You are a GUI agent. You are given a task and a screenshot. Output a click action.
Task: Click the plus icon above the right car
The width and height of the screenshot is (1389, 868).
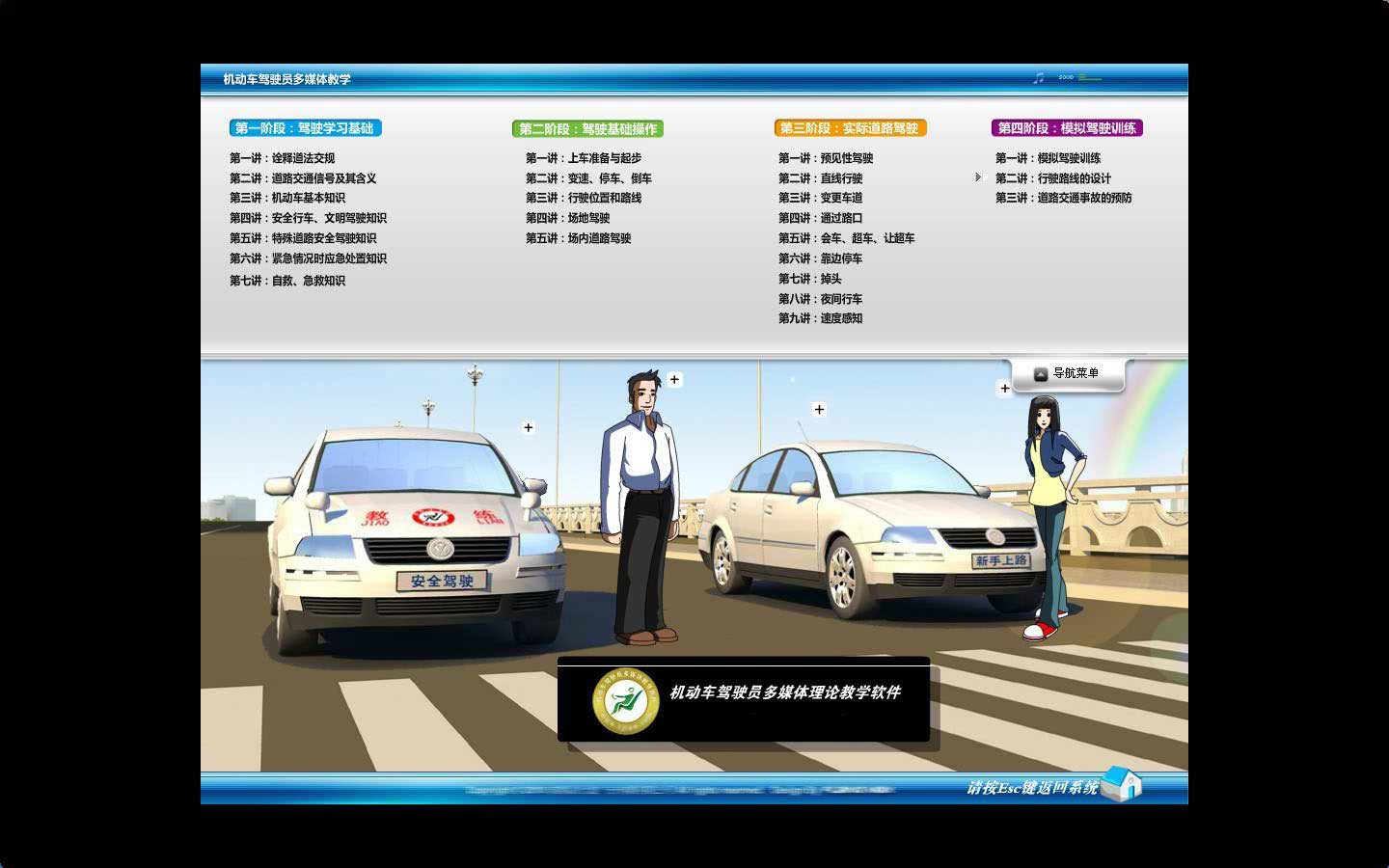(819, 410)
